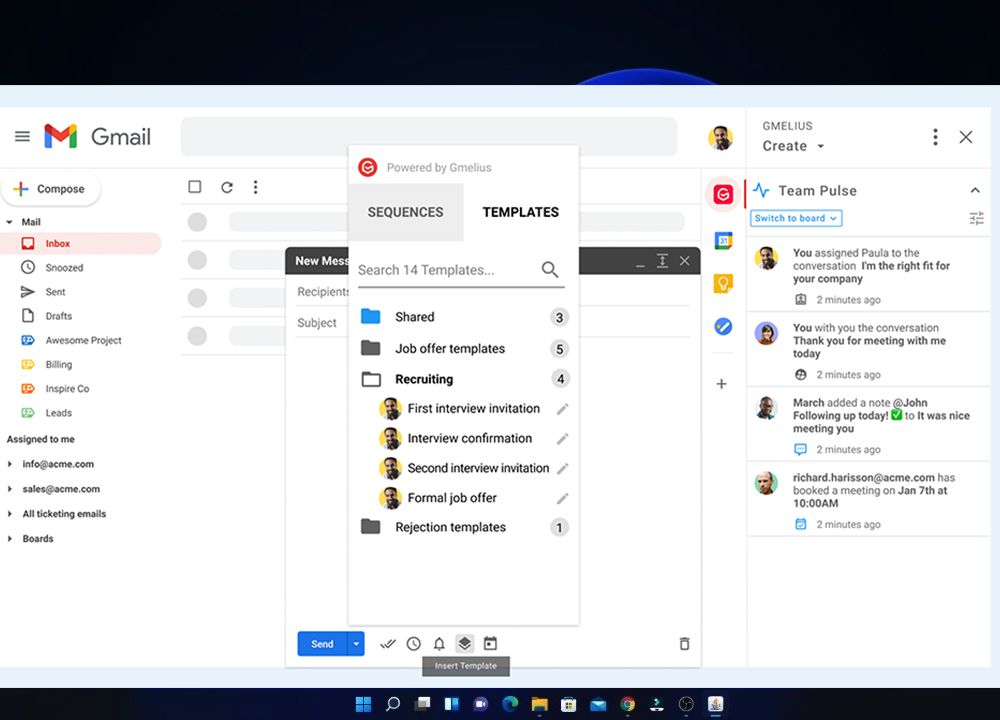Open Google Calendar in the side panel
This screenshot has width=1000, height=720.
[x=723, y=241]
